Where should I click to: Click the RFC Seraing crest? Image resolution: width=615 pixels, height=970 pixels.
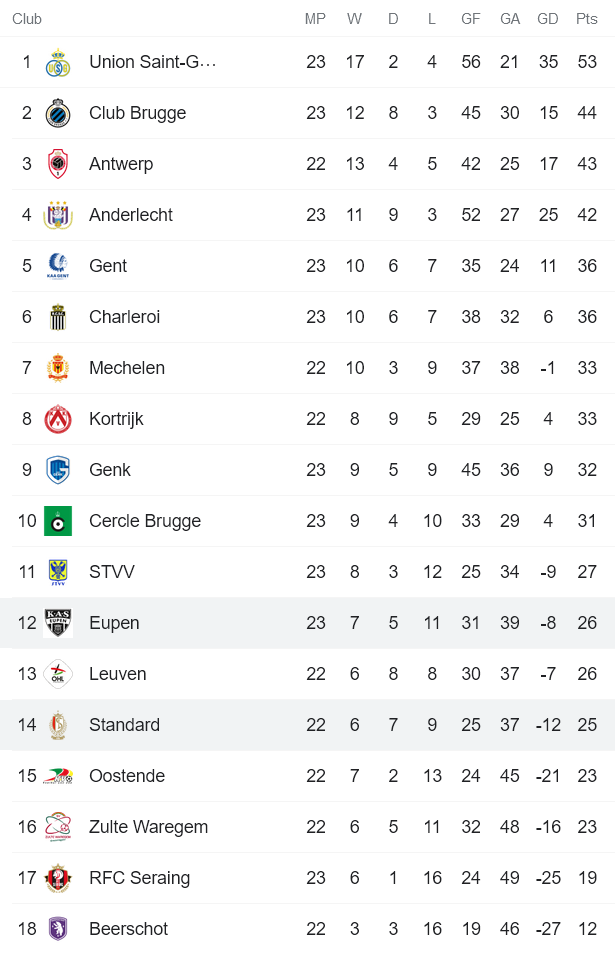[x=59, y=877]
